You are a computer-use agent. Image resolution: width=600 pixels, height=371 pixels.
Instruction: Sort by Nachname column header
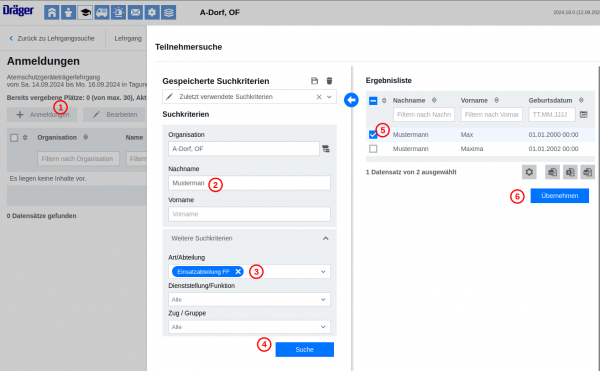(409, 100)
